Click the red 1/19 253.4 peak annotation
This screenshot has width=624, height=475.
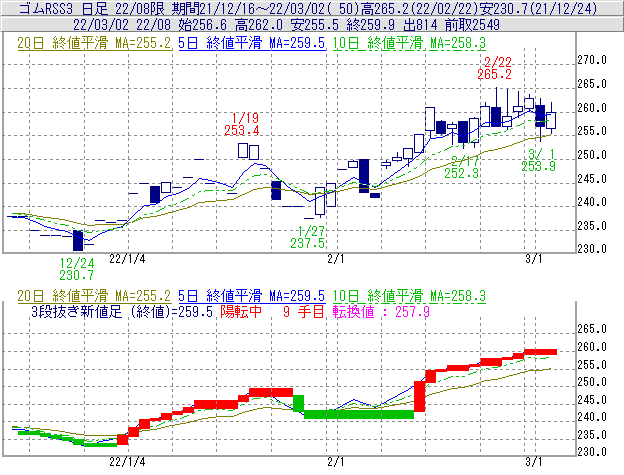click(242, 124)
